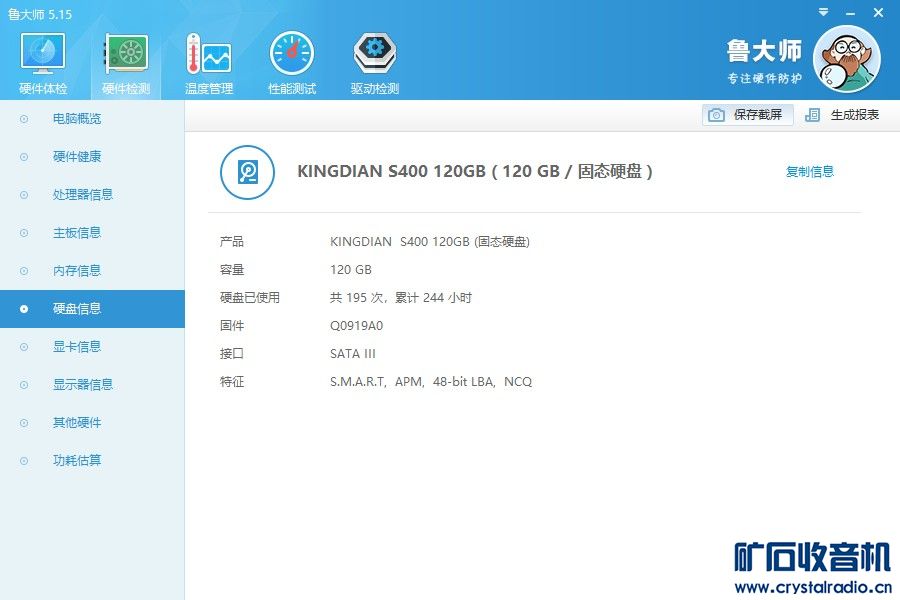900x600 pixels.
Task: Open the title bar dropdown menu arrow
Action: coord(823,12)
